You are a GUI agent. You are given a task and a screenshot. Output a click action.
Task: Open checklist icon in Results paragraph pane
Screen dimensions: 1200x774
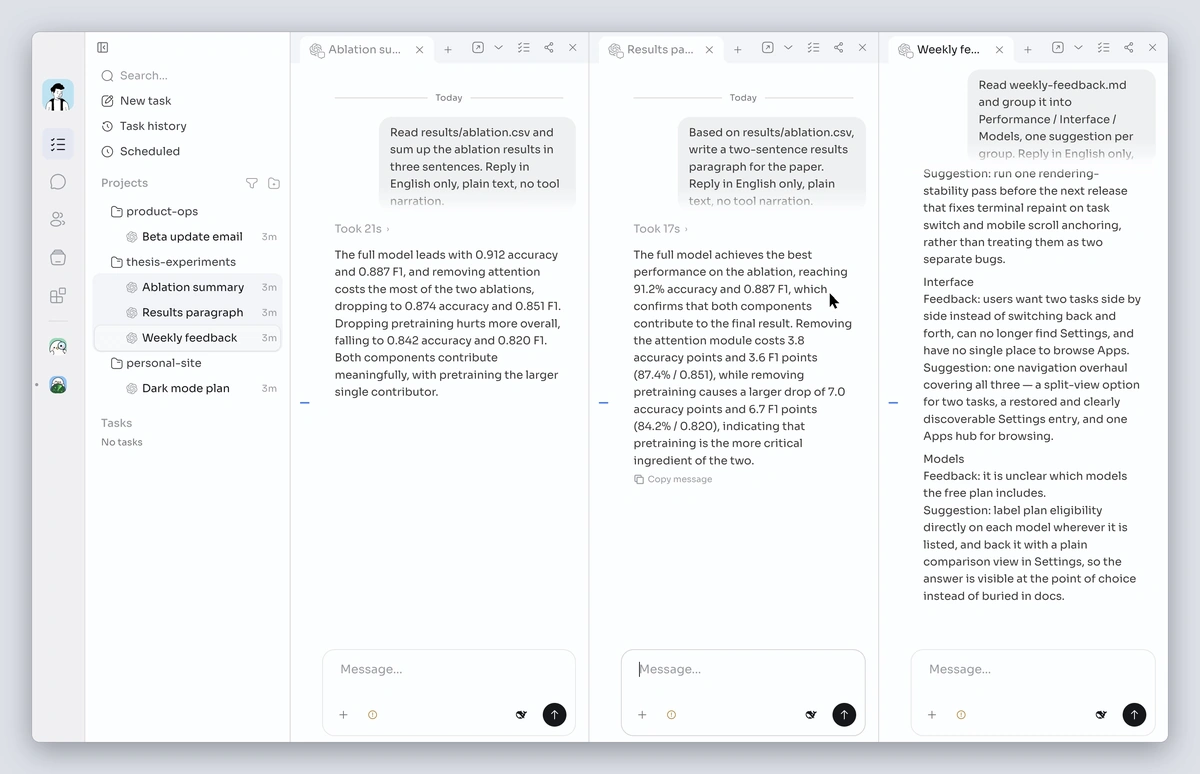(813, 48)
